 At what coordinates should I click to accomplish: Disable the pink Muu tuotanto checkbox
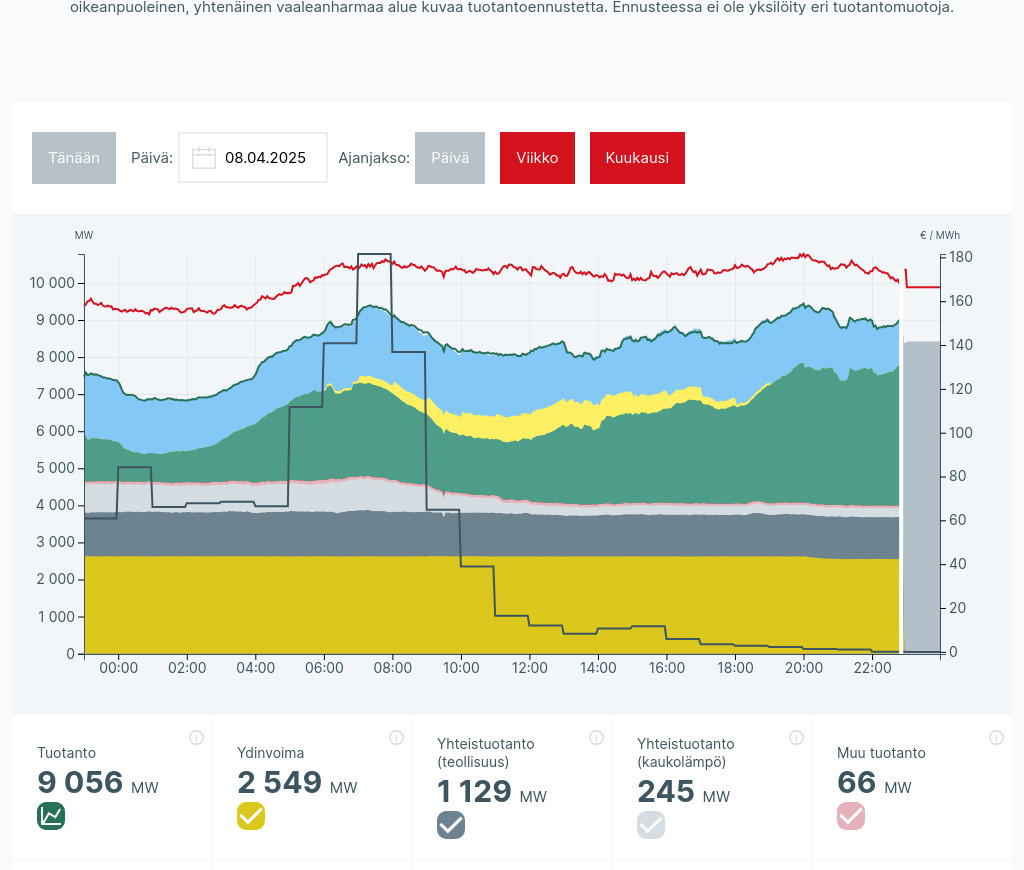pyautogui.click(x=851, y=816)
